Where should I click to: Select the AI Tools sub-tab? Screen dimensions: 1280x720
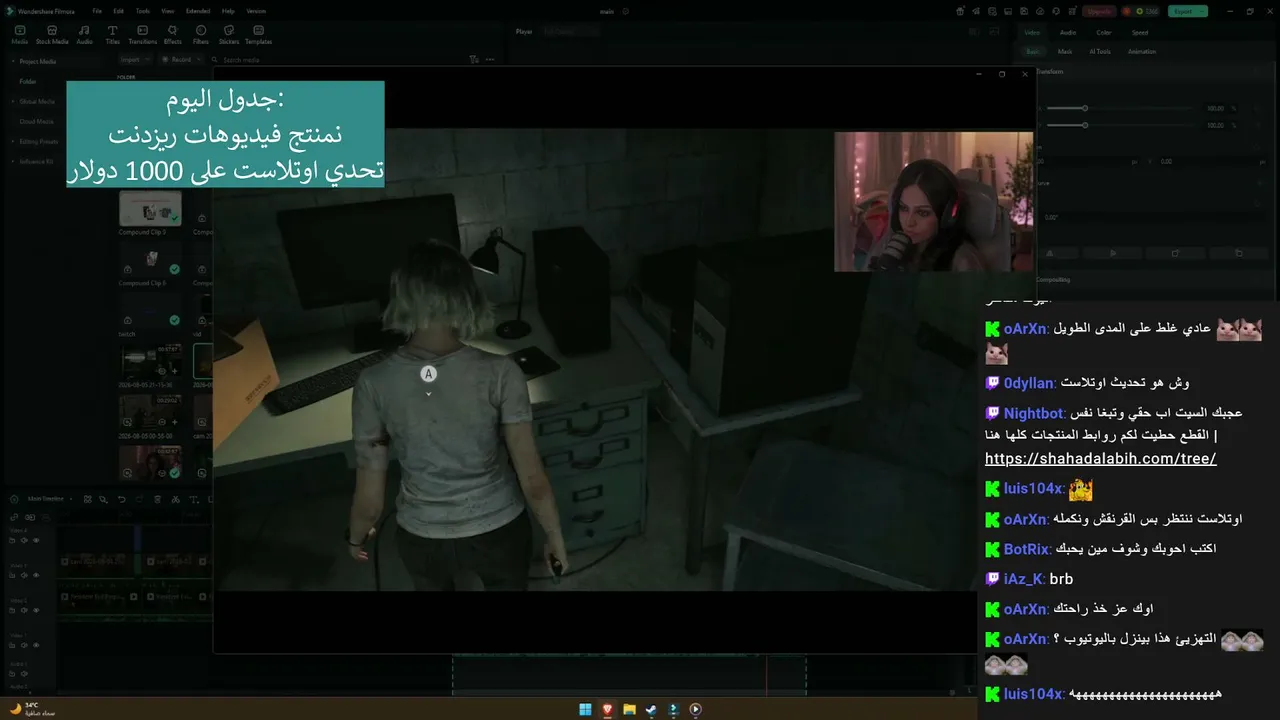(x=1100, y=51)
